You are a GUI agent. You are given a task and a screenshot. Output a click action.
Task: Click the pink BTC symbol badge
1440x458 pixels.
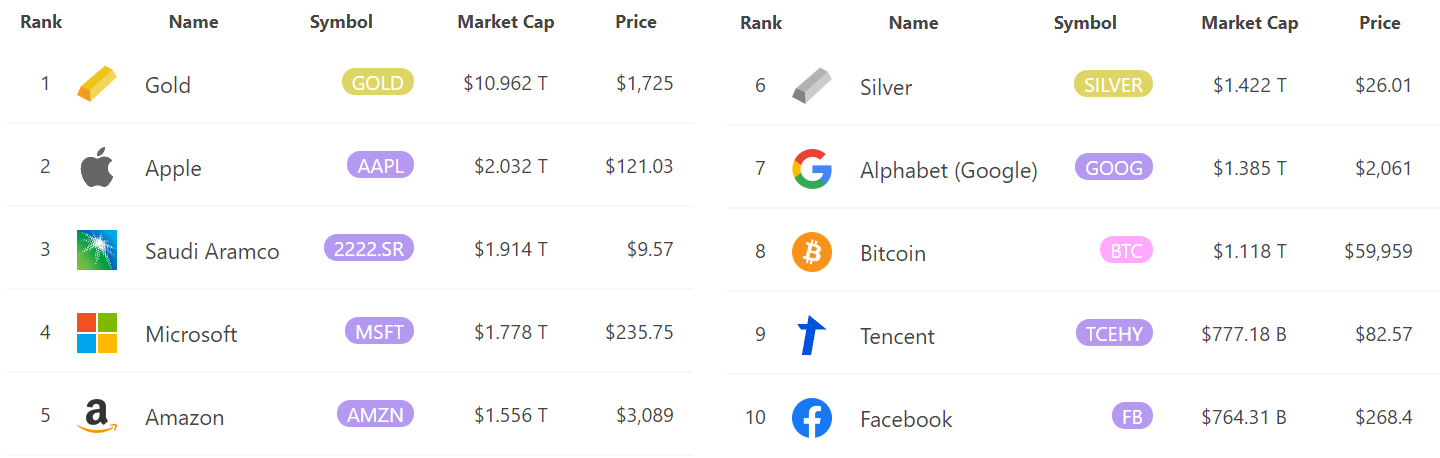(1126, 250)
